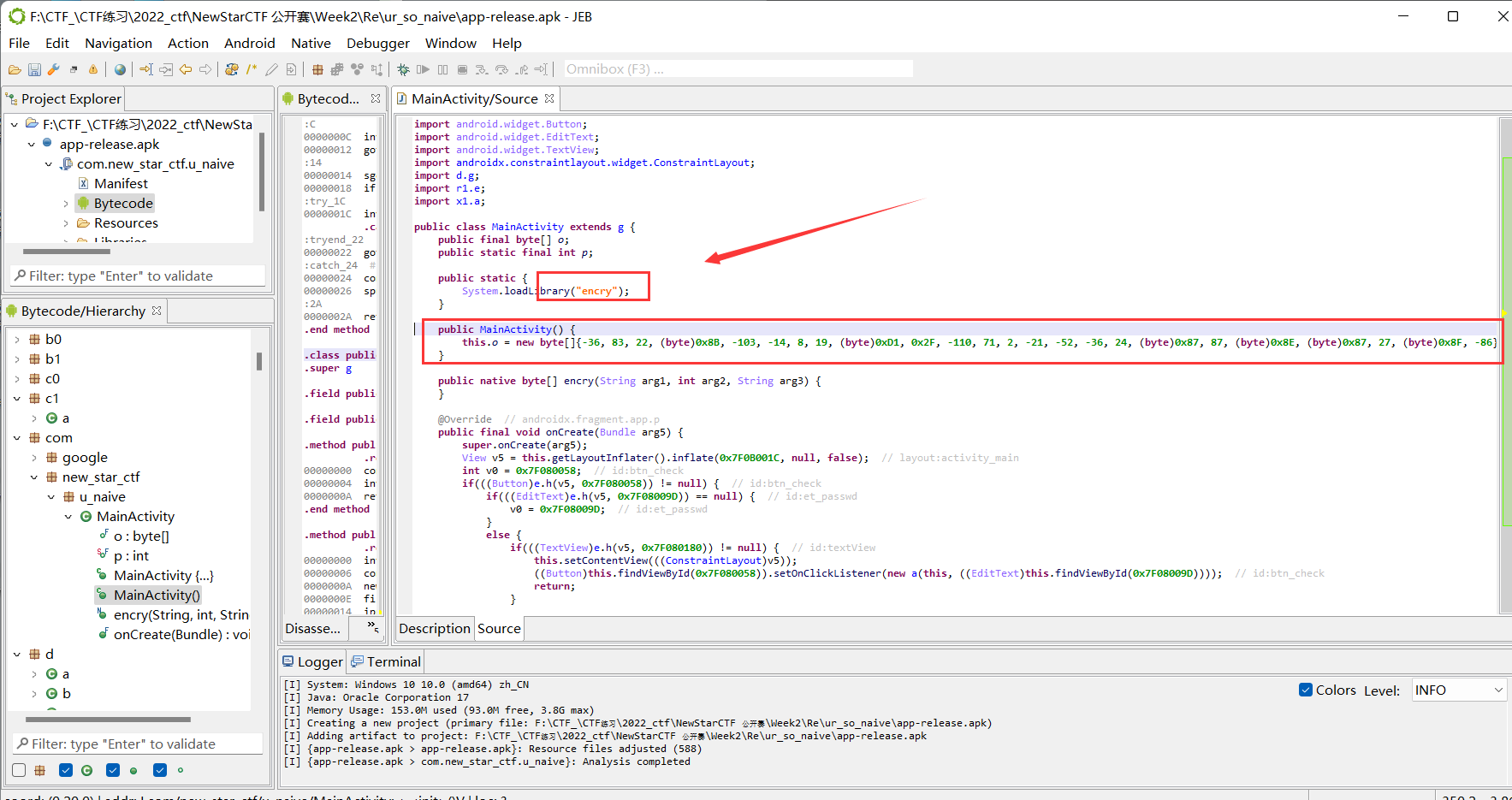Click the debugger Step Over icon
This screenshot has height=800, width=1512.
point(501,69)
